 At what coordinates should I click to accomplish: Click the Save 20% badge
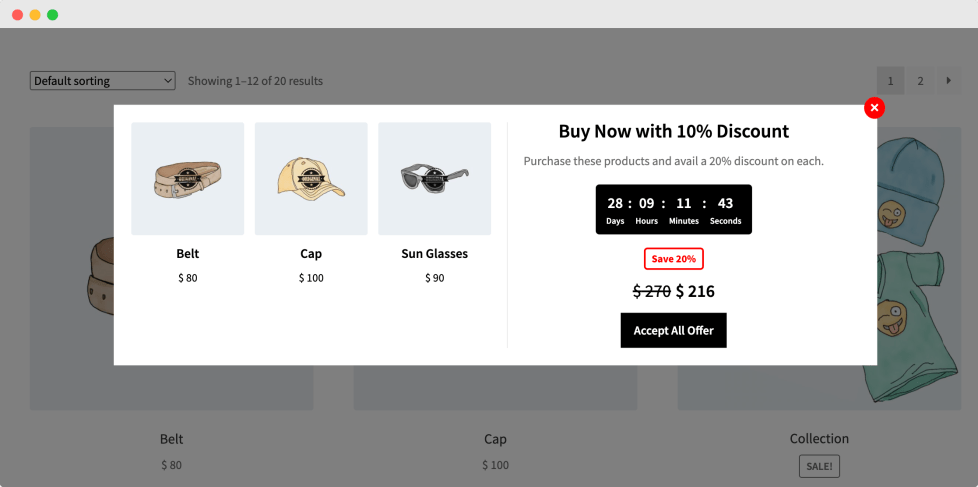[673, 259]
